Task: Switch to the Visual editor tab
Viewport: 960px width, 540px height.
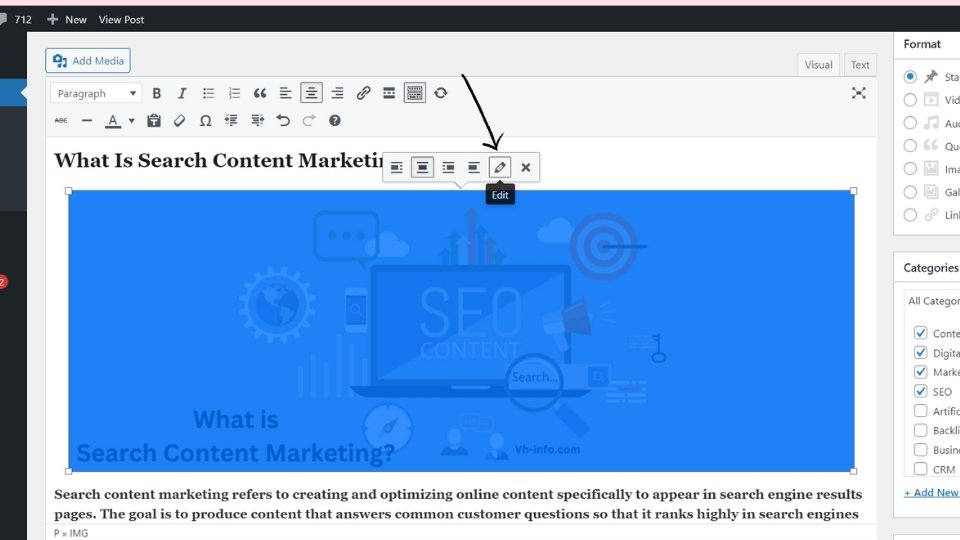Action: pyautogui.click(x=818, y=65)
